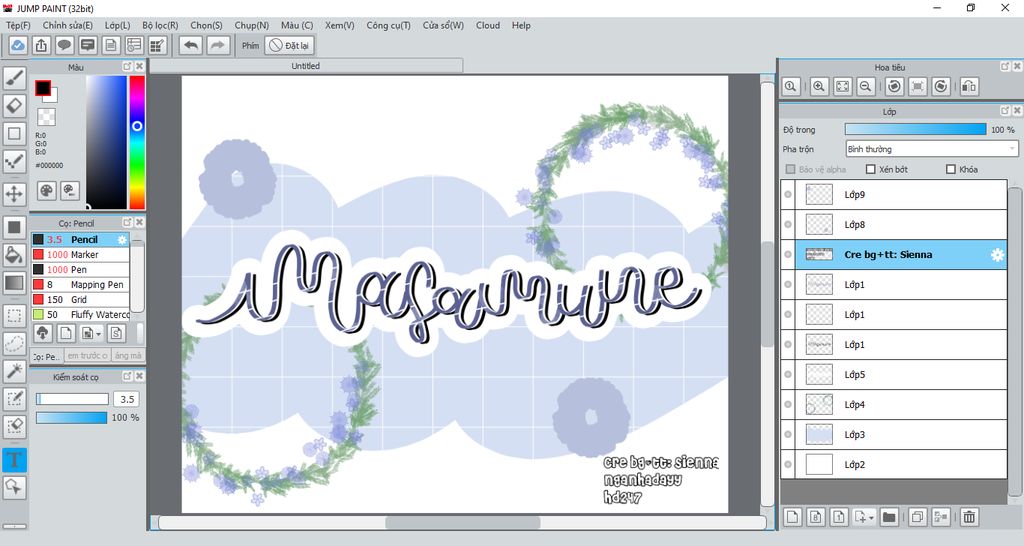Click the Đặt lại reset button
This screenshot has height=546, width=1024.
click(290, 46)
